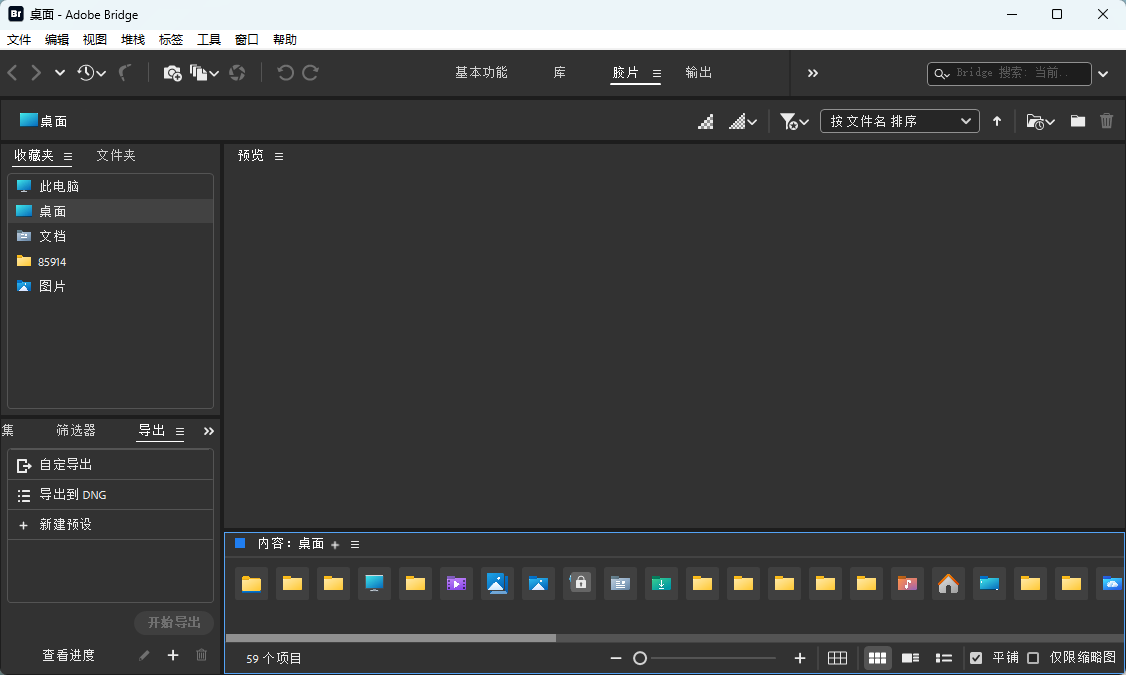Switch to 基本功能 workspace
This screenshot has width=1126, height=675.
coord(481,73)
